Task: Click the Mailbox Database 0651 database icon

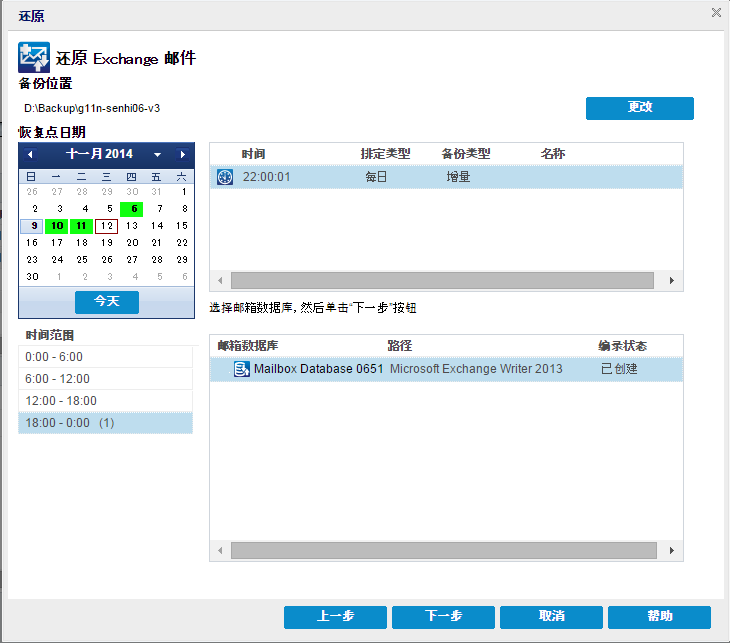Action: pyautogui.click(x=242, y=369)
